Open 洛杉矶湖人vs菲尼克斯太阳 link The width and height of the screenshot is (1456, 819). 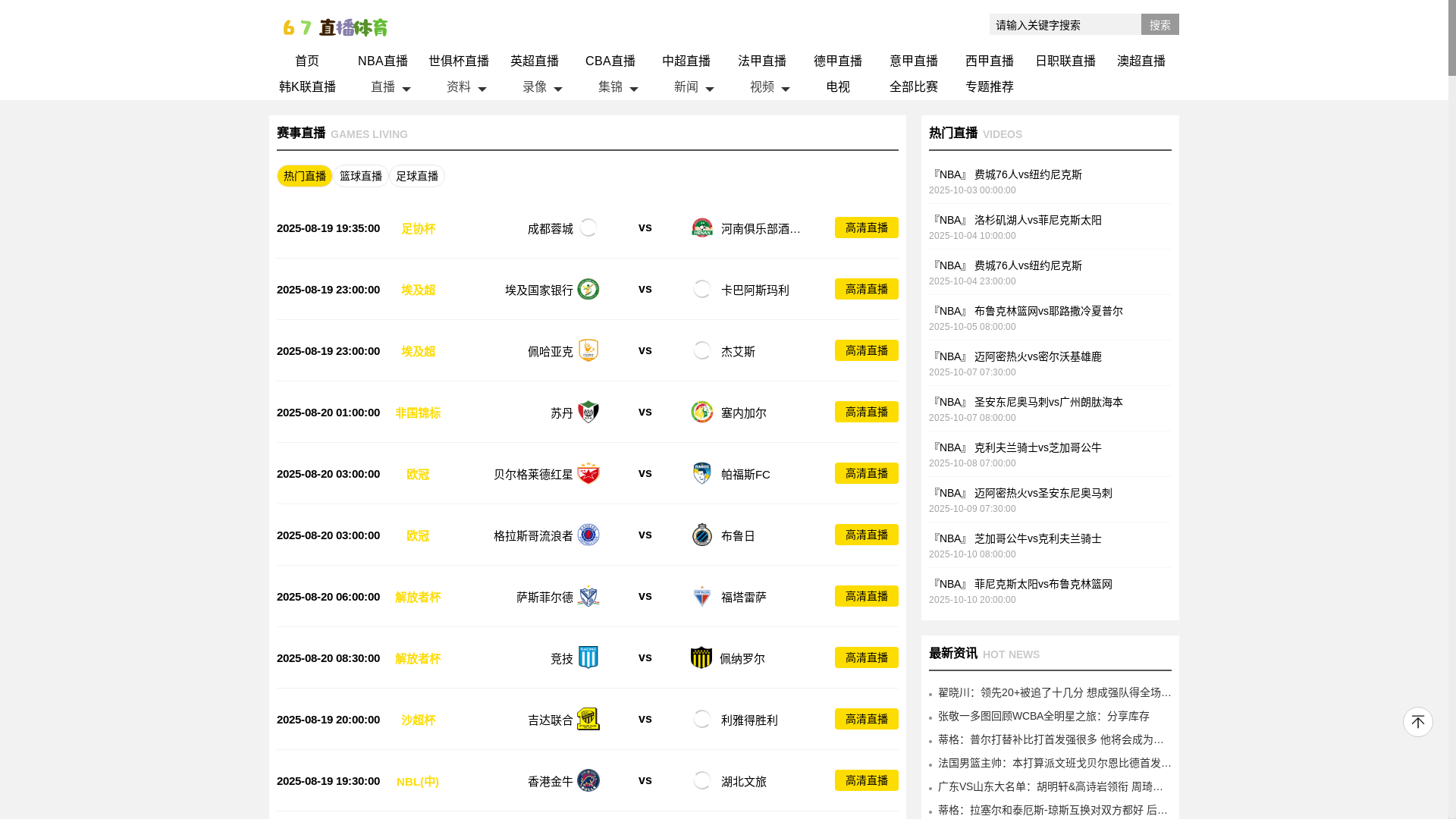1037,220
